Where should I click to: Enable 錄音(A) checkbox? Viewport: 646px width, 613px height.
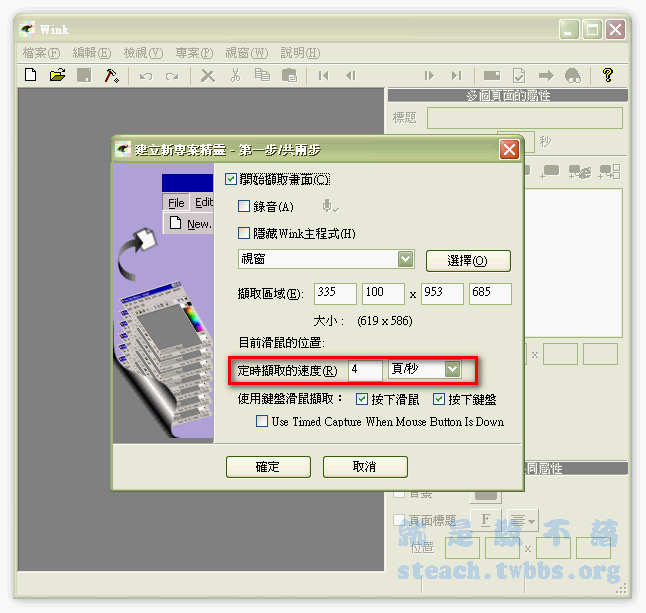click(x=244, y=206)
